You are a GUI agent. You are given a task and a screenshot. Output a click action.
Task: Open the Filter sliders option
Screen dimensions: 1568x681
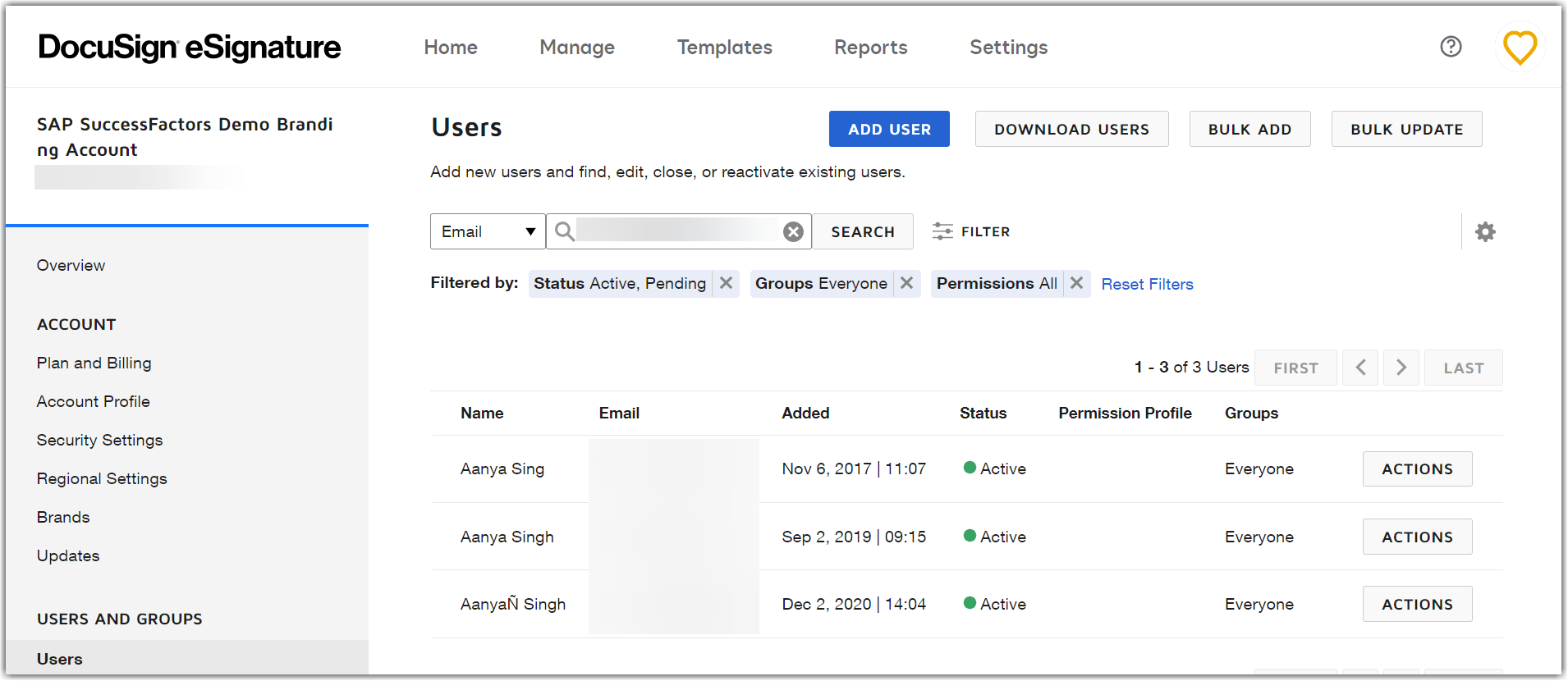coord(971,231)
